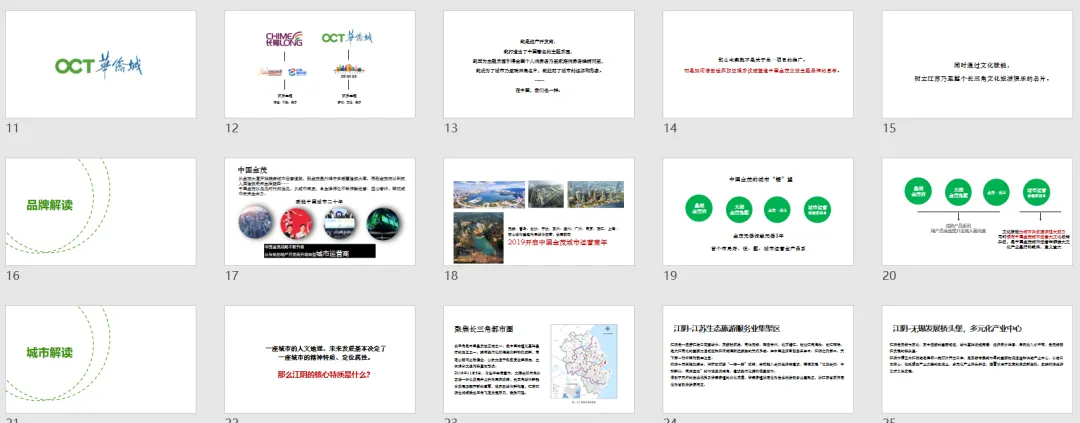Choose slide 20 with green circles diagram
The width and height of the screenshot is (1080, 423).
(977, 212)
